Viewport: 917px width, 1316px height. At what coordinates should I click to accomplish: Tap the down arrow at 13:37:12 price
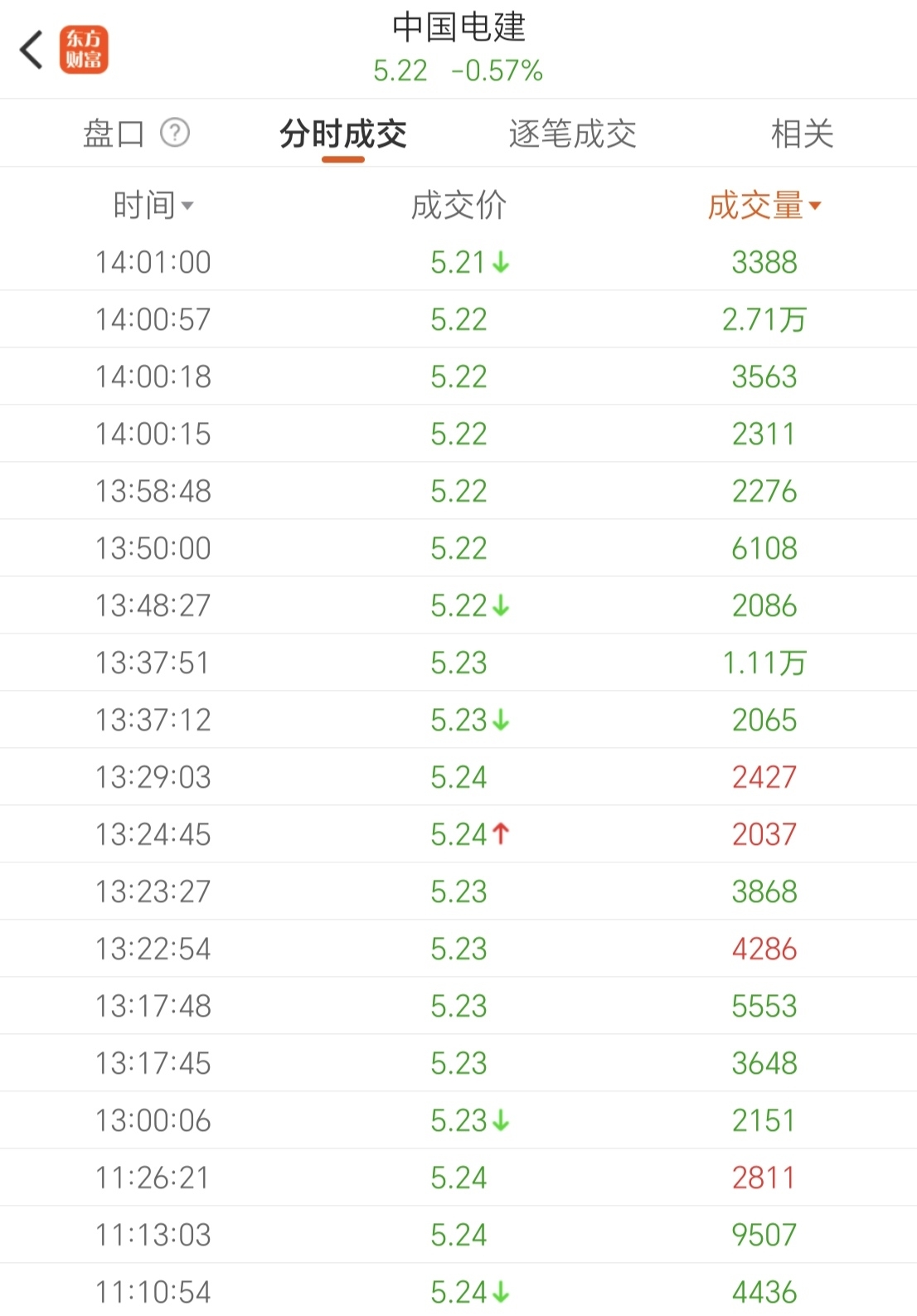(x=501, y=721)
